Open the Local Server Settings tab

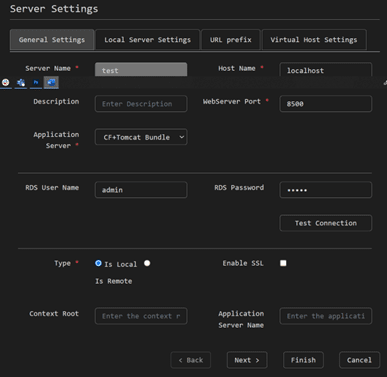pos(147,40)
